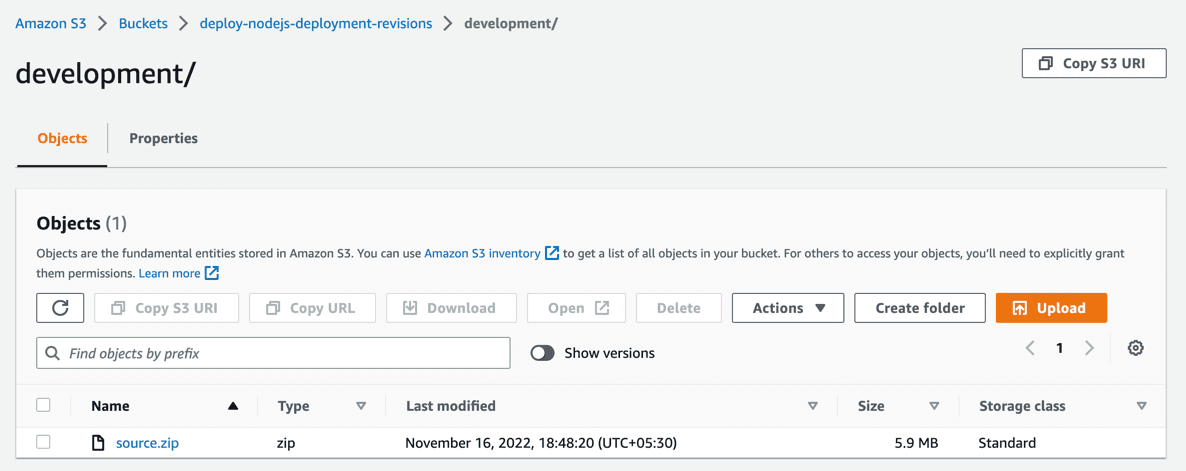
Task: Open the Learn more link
Action: (169, 273)
